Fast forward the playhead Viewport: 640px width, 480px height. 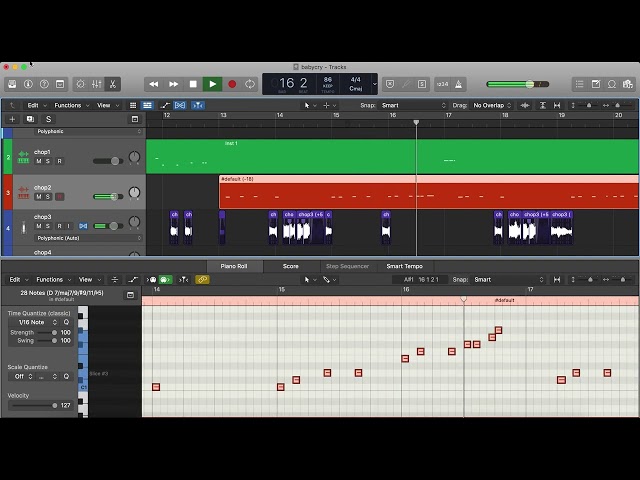173,84
